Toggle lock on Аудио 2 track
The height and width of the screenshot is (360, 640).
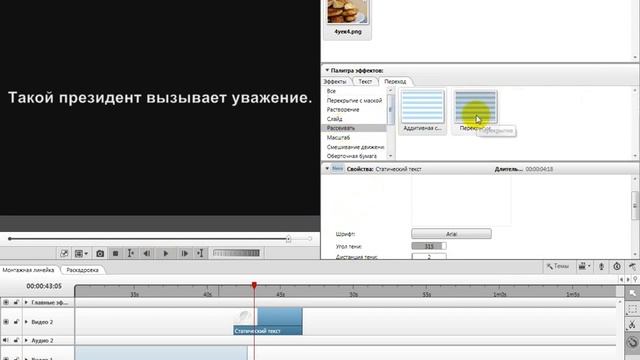[x=16, y=340]
